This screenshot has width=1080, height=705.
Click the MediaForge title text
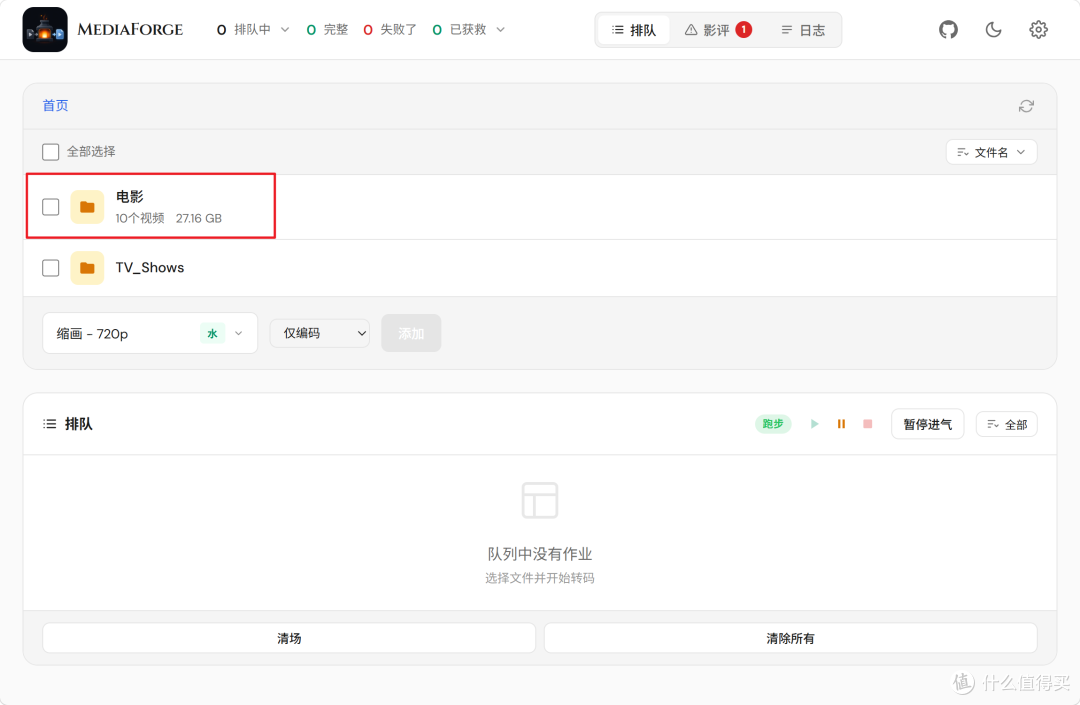coord(130,30)
